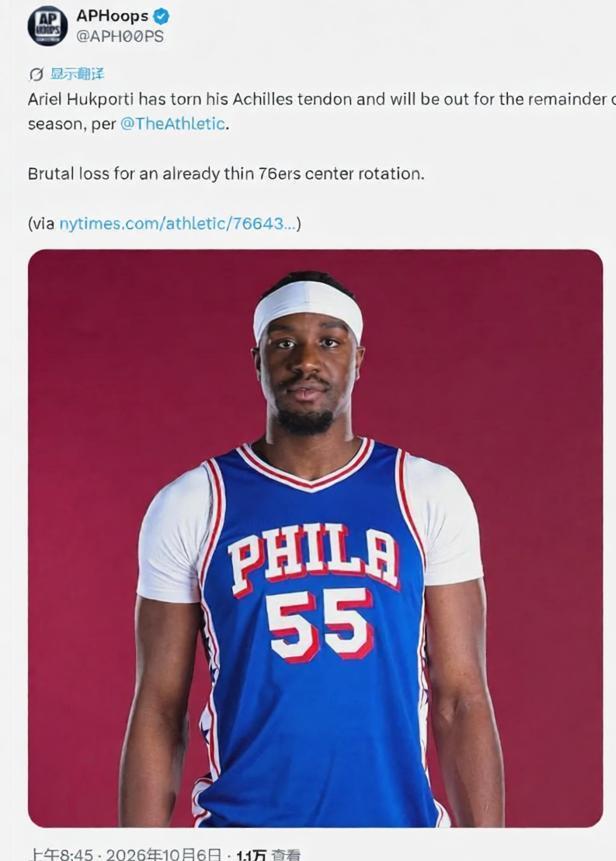The image size is (616, 861).
Task: Open the APHoops profile avatar
Action: 48,26
